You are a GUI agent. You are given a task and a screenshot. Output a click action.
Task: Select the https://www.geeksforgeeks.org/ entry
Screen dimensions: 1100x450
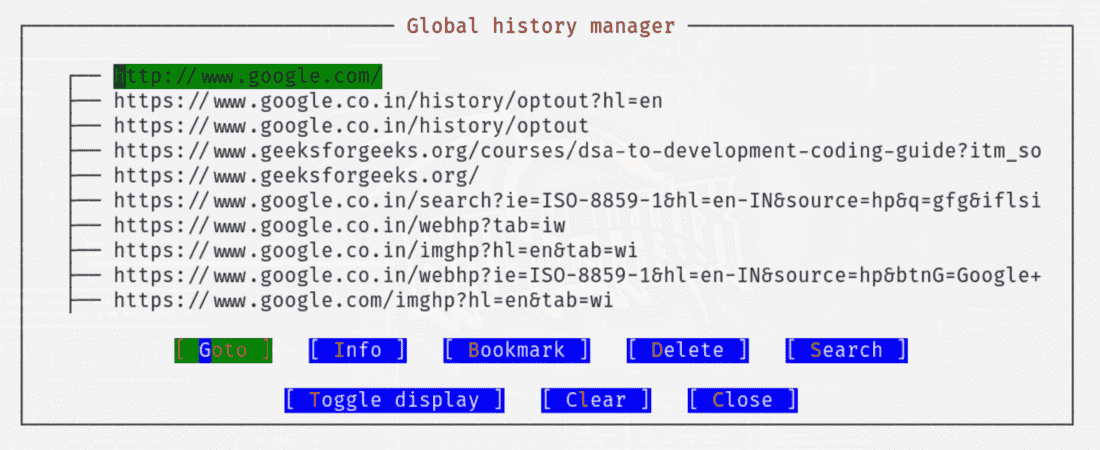[x=297, y=176]
